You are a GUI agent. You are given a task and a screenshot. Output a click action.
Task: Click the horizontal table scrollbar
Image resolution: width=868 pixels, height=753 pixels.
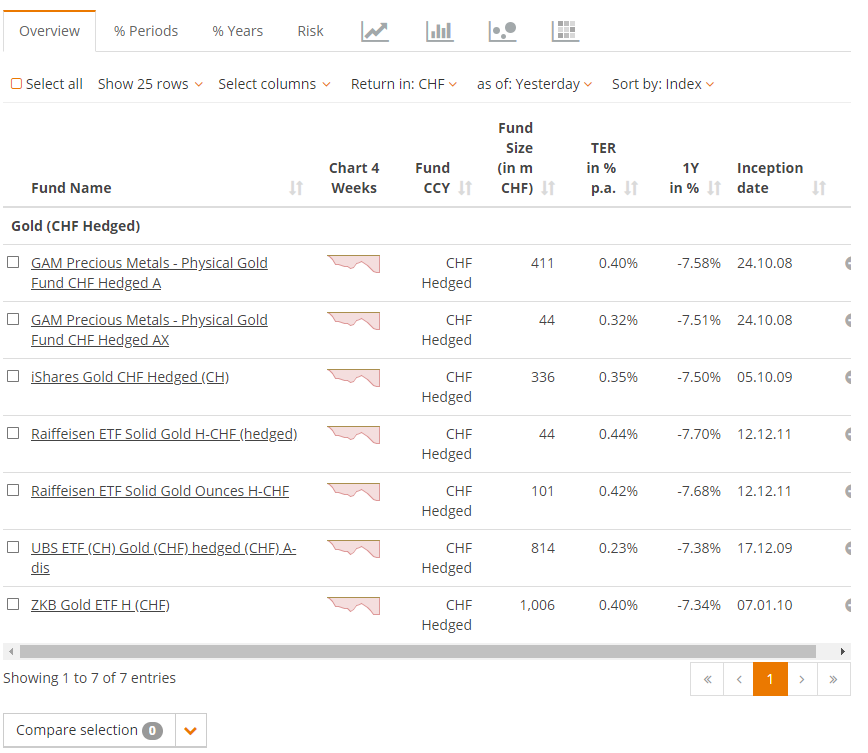418,651
